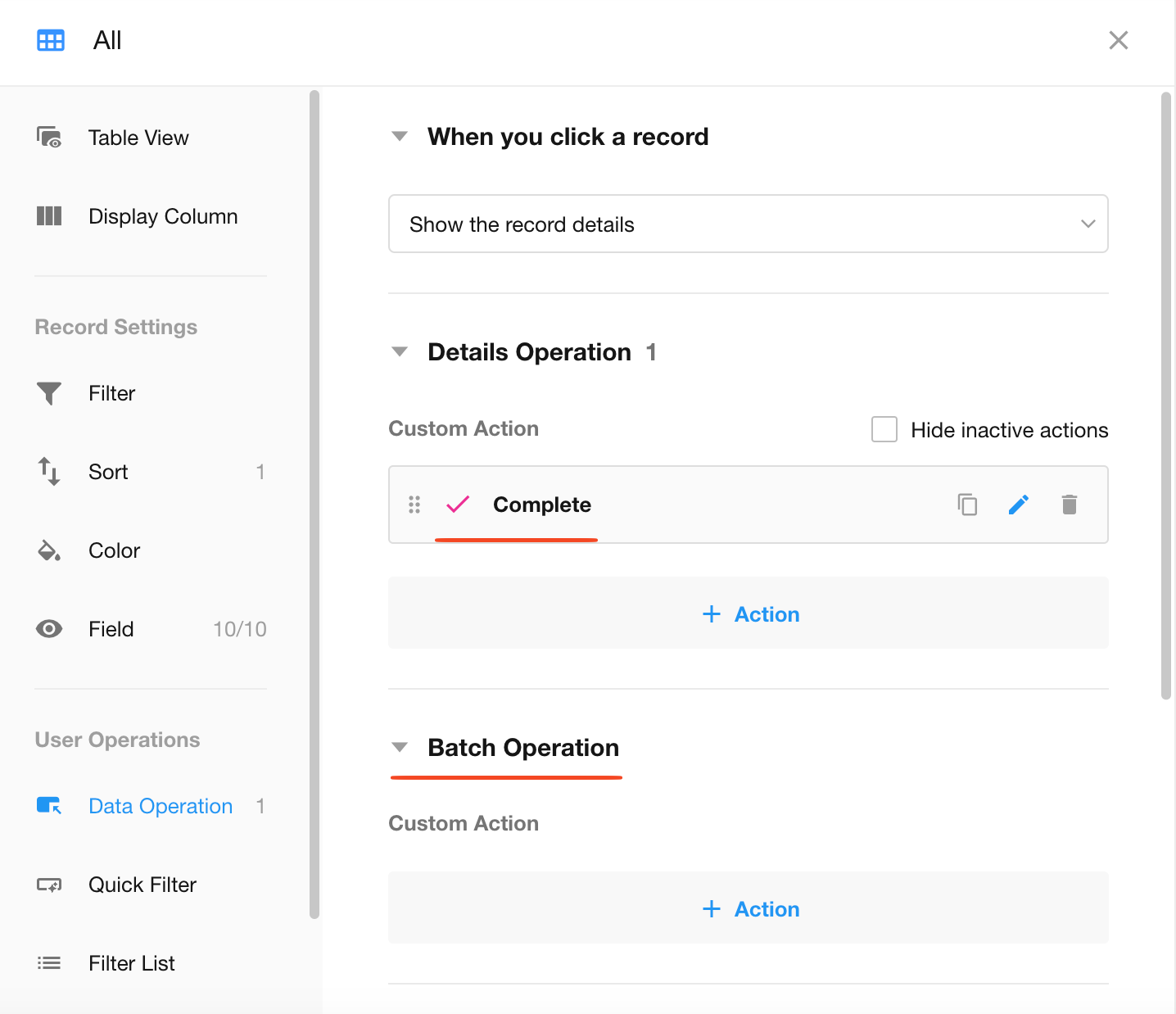The image size is (1176, 1014).
Task: Add Action under Batch Operation
Action: [749, 909]
